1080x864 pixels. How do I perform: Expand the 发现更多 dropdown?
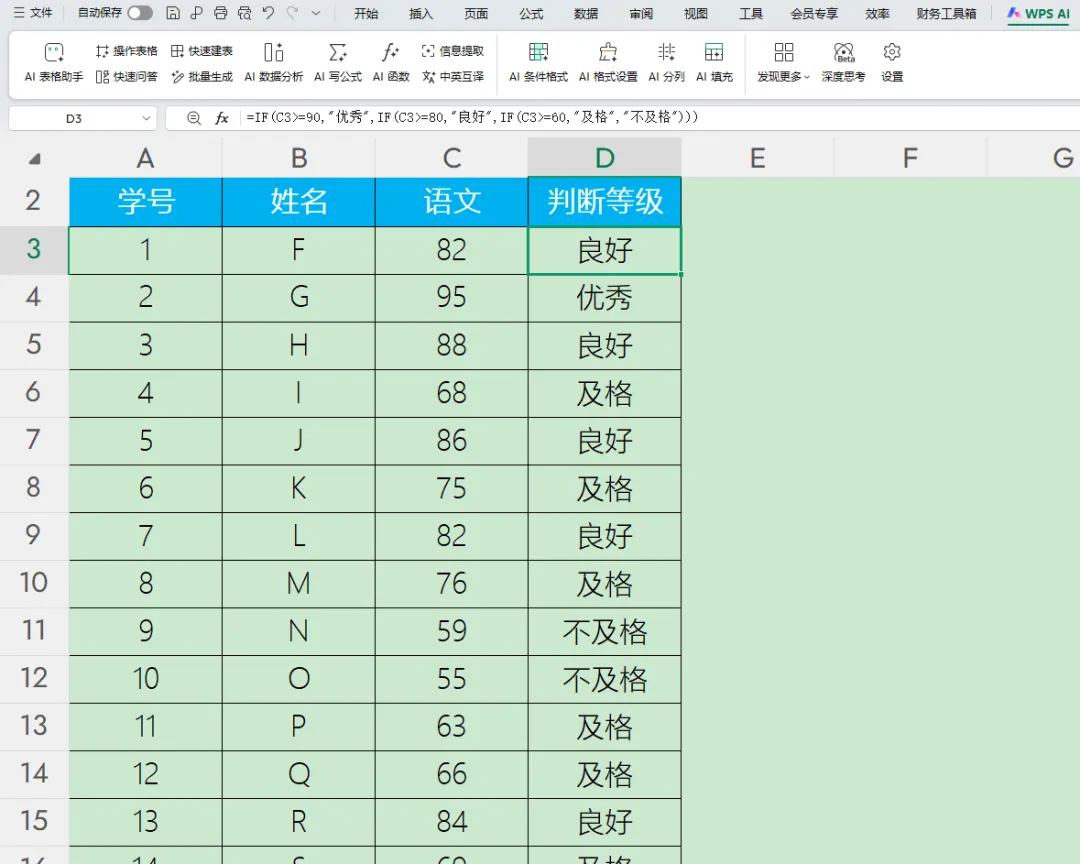pyautogui.click(x=784, y=63)
